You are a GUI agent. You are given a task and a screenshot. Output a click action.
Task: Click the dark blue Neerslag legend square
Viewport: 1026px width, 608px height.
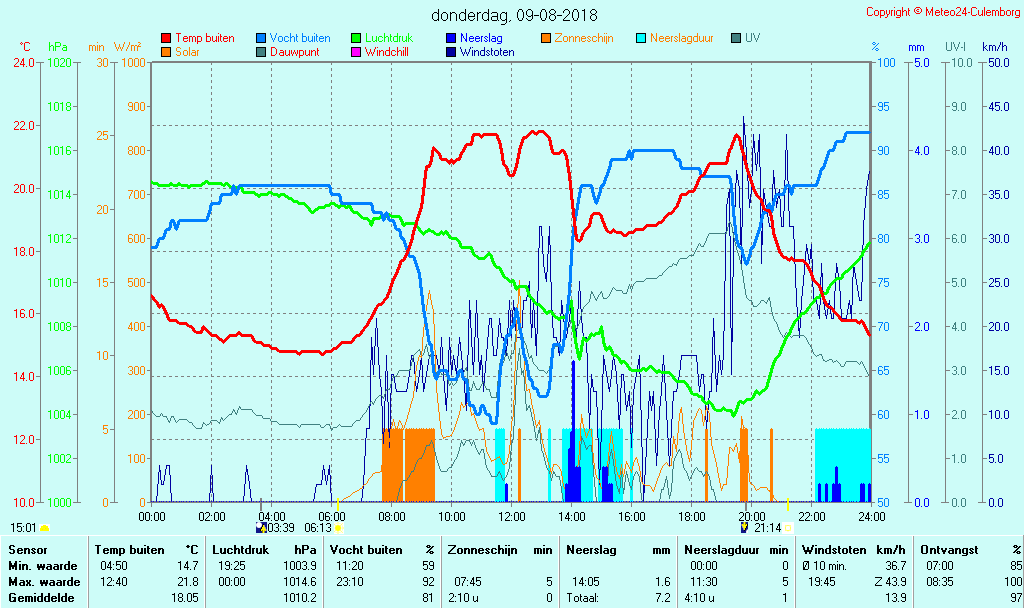pos(451,38)
